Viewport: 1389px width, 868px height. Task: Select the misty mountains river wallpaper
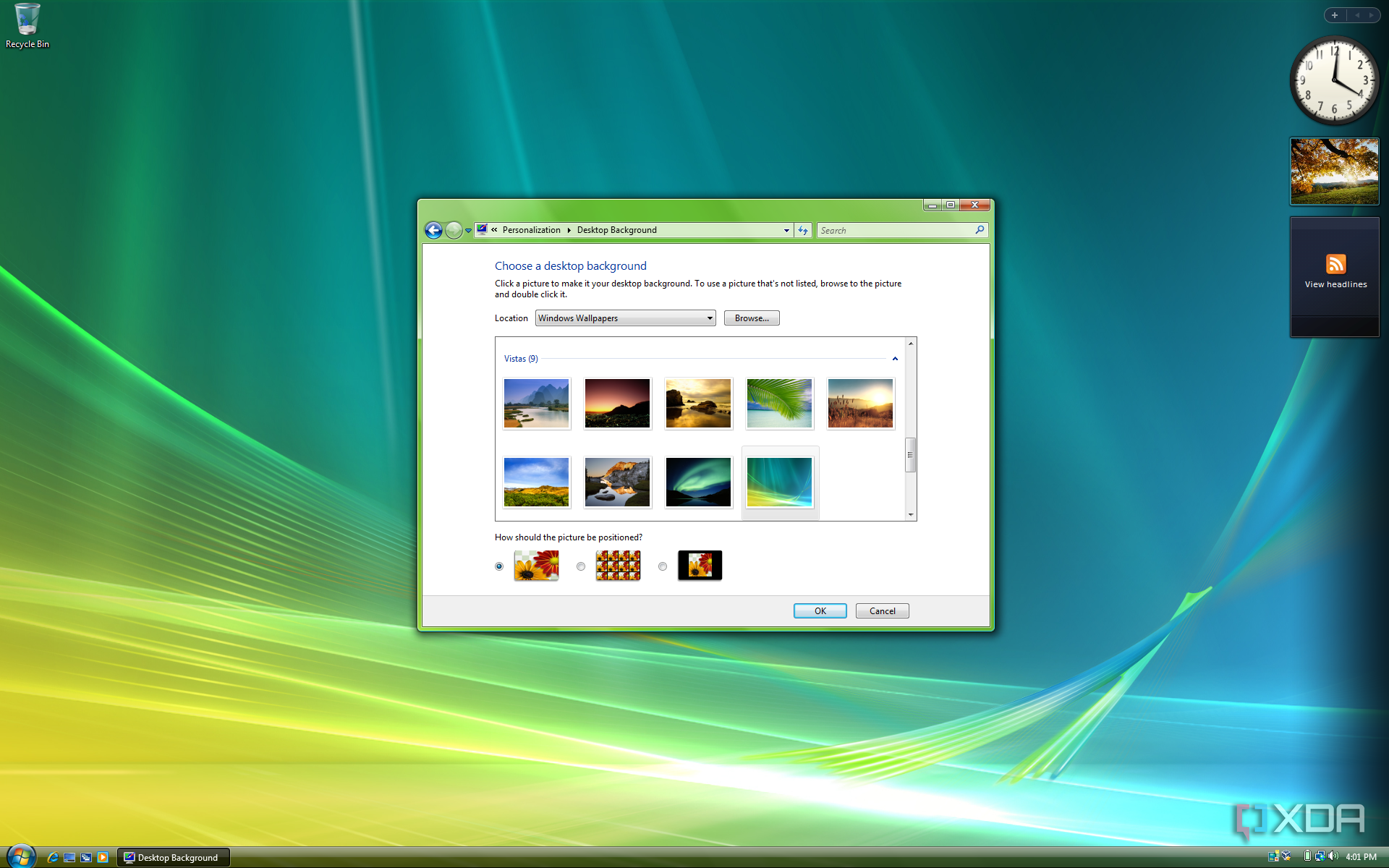536,404
